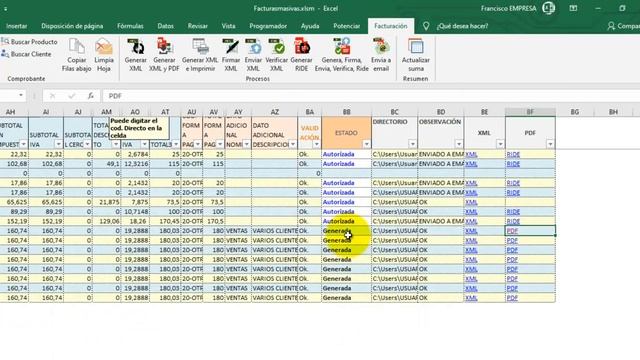
Task: Run Generar RIDE
Action: pyautogui.click(x=301, y=55)
